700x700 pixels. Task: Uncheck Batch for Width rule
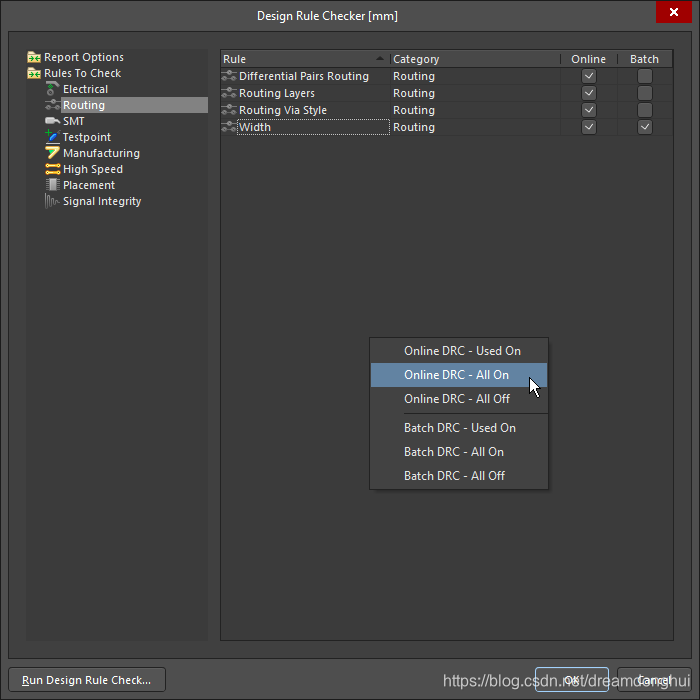(x=645, y=127)
